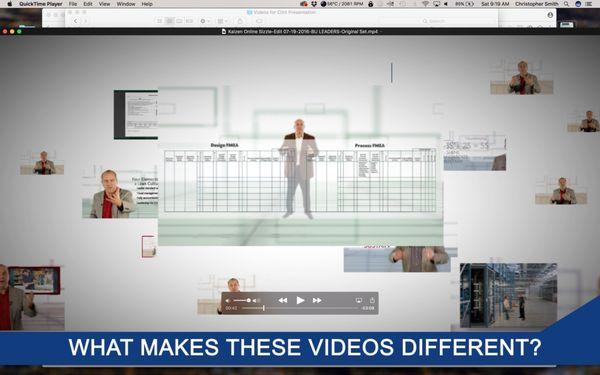The height and width of the screenshot is (375, 600).
Task: Open the File menu
Action: click(73, 4)
